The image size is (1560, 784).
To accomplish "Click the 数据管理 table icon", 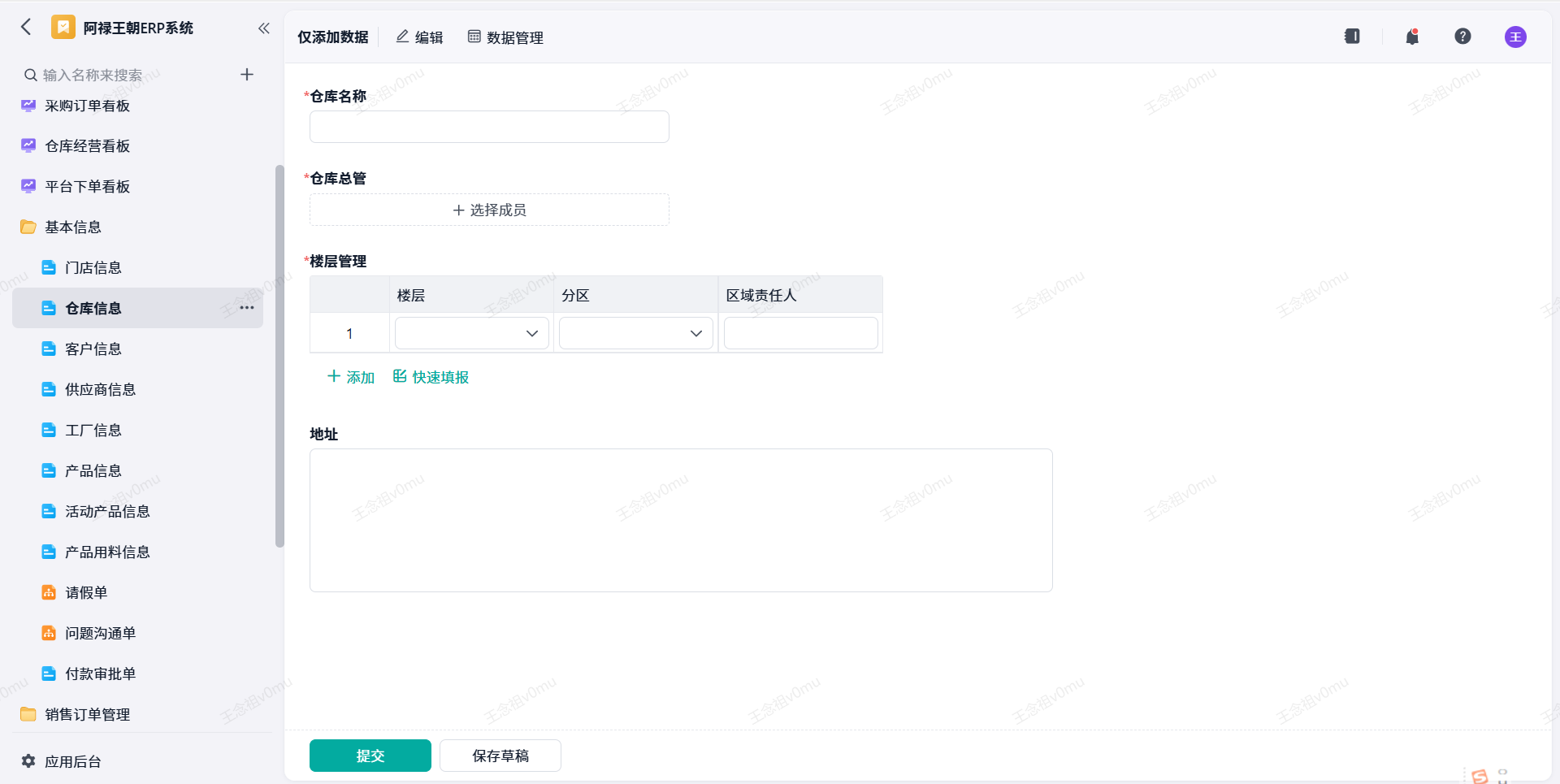I will coord(474,37).
